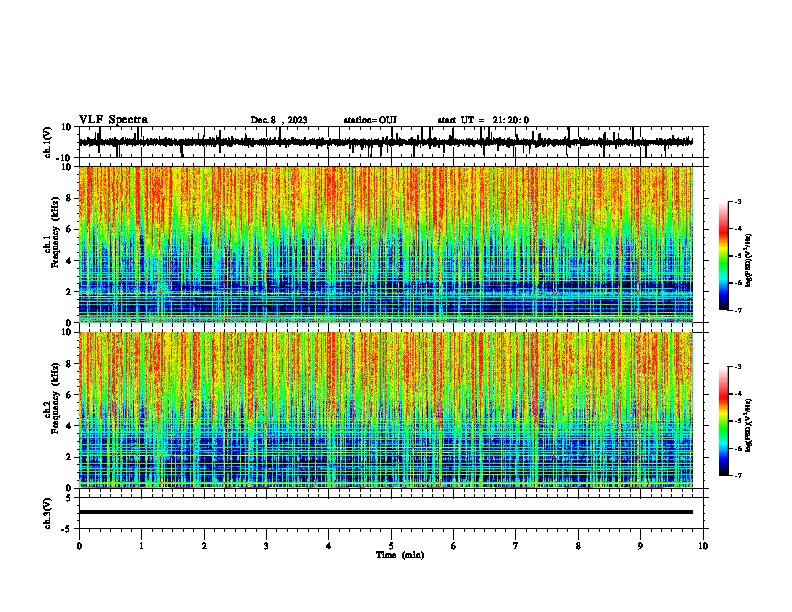The image size is (792, 612).
Task: Click the "4" kHz tick of ch.2 spectrogram
Action: pyautogui.click(x=69, y=426)
